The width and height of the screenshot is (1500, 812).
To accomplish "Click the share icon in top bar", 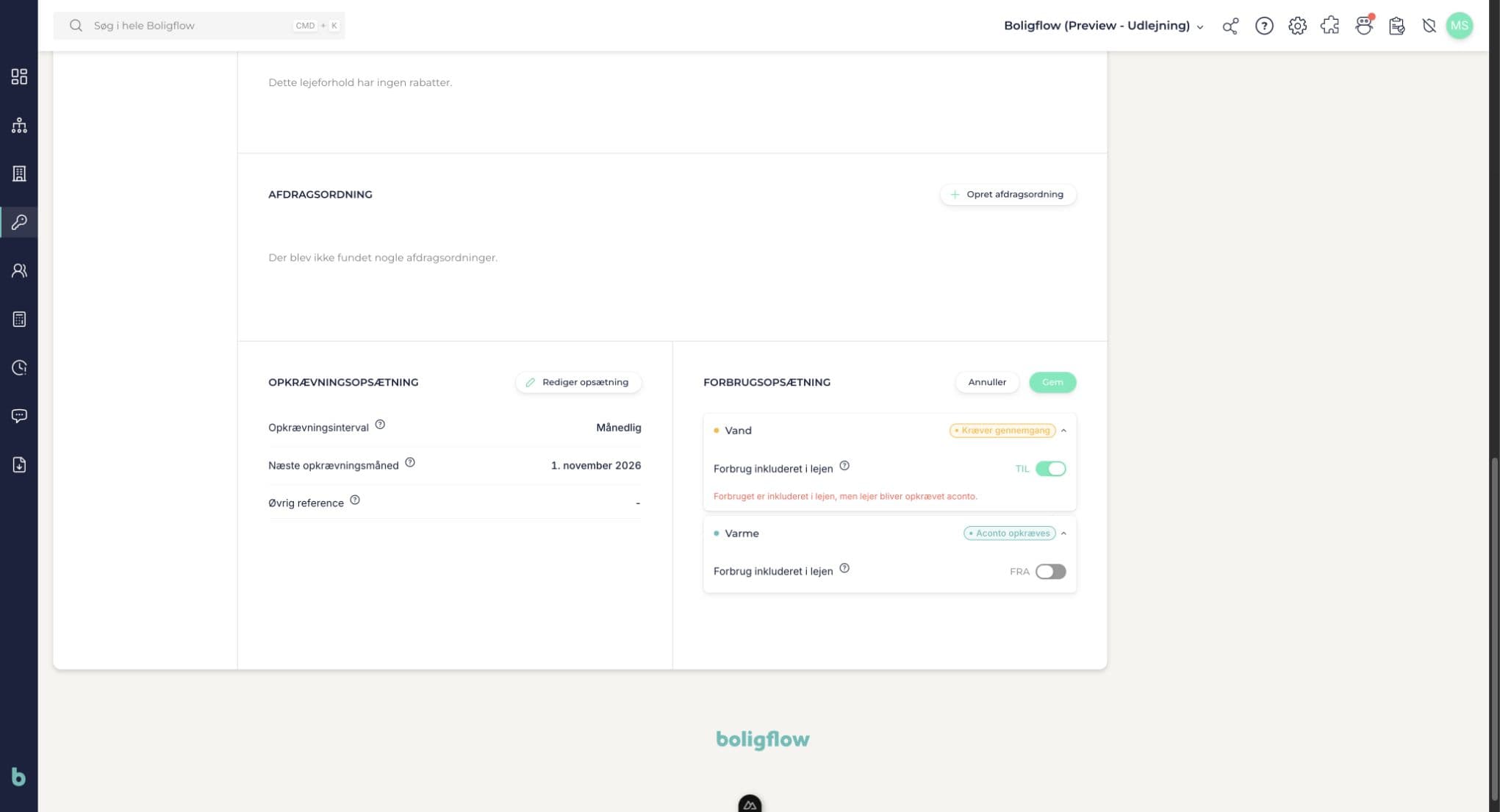I will [x=1230, y=26].
